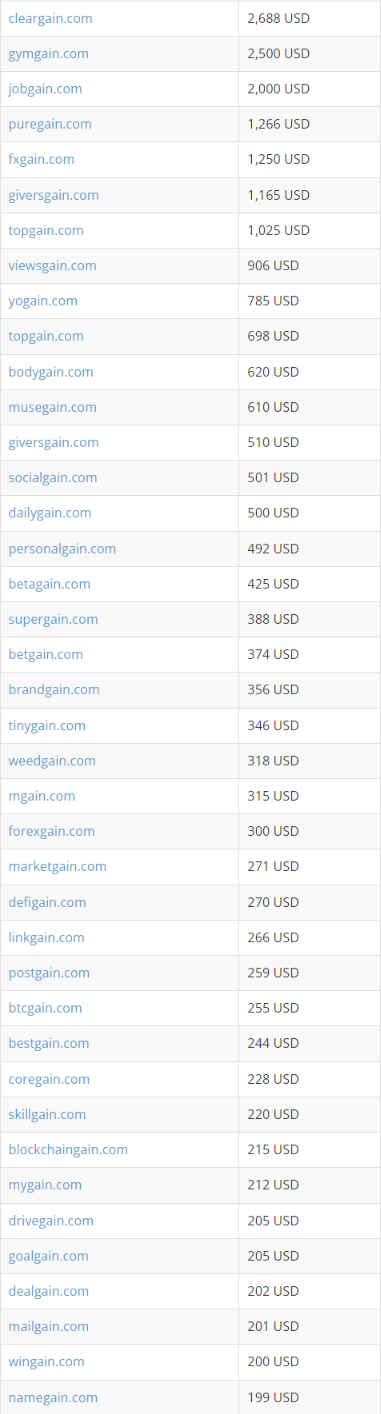This screenshot has height=1414, width=381.
Task: Open the yogain.com link
Action: (43, 300)
